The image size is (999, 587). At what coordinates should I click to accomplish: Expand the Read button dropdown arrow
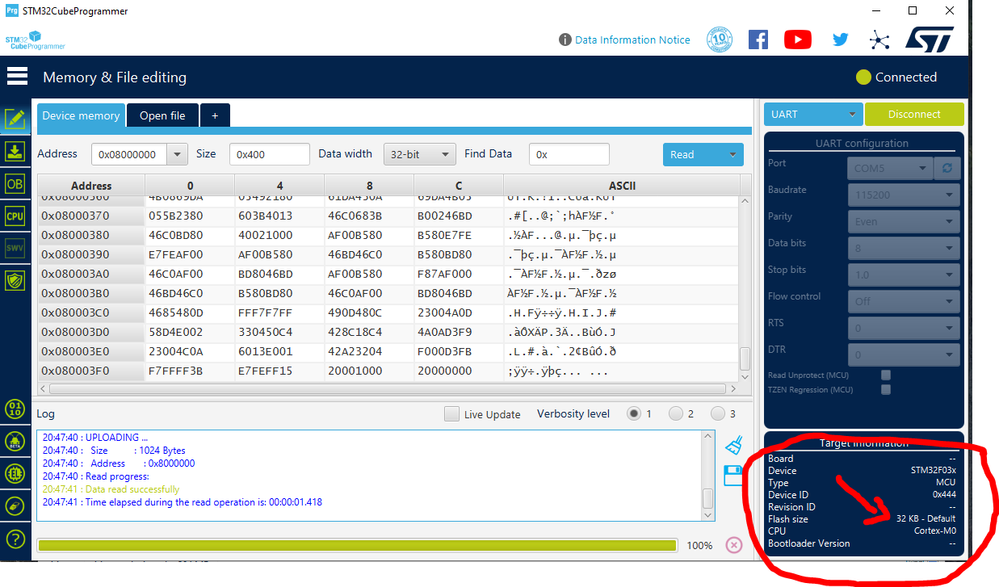pos(733,154)
